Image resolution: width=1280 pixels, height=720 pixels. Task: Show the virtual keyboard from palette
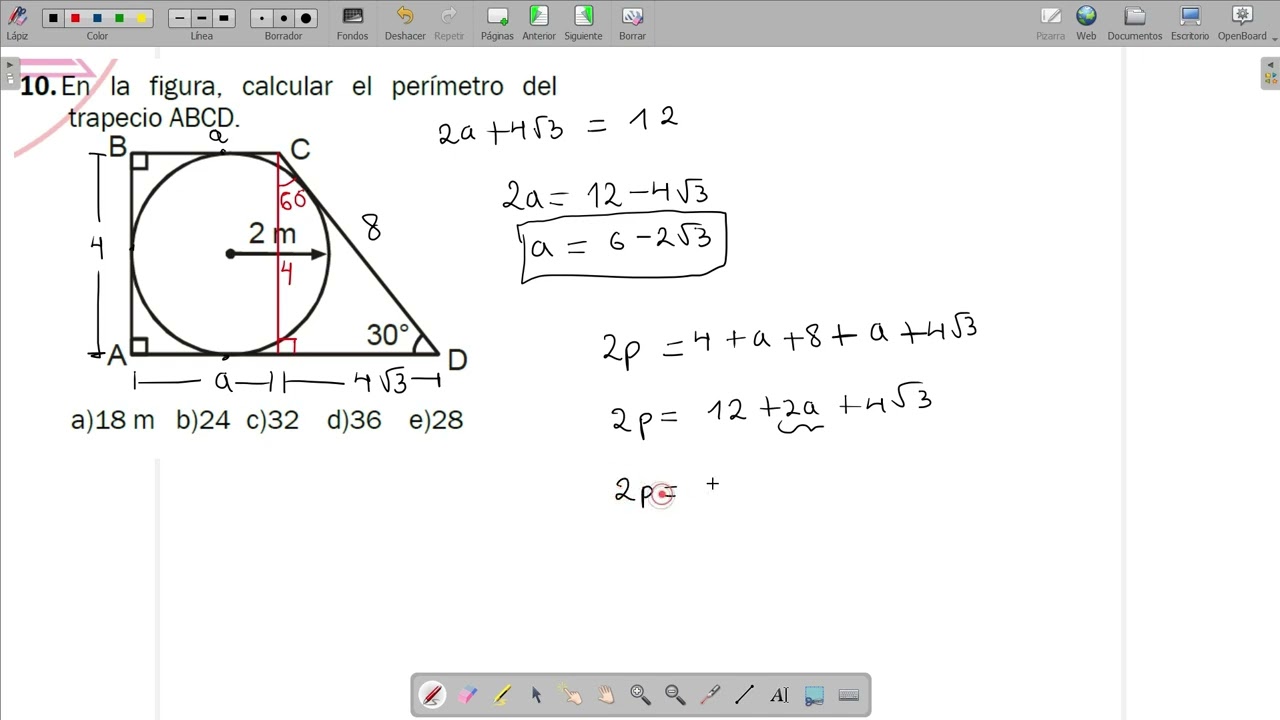point(849,695)
